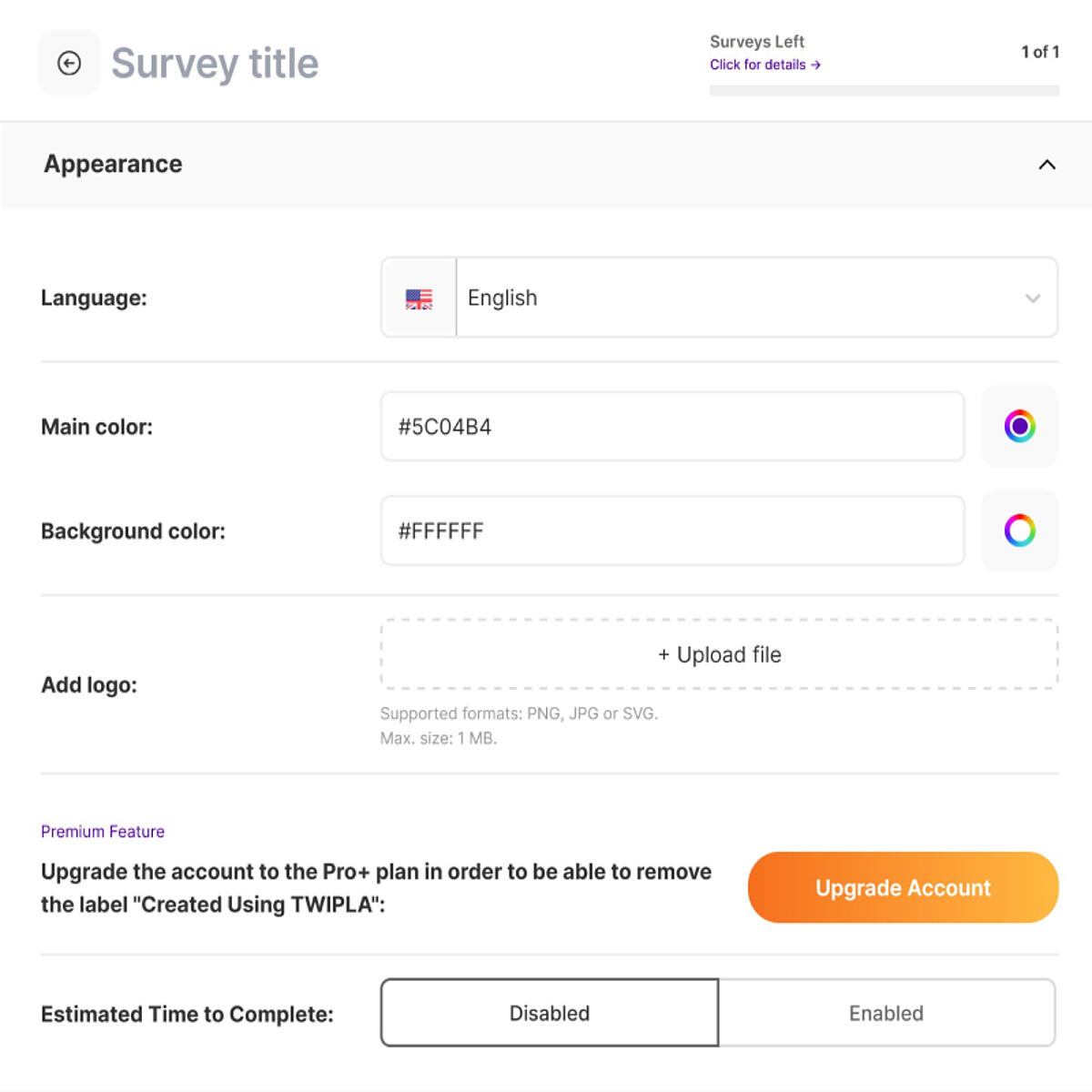
Task: Click the 1 of 1 survey counter
Action: click(1040, 52)
